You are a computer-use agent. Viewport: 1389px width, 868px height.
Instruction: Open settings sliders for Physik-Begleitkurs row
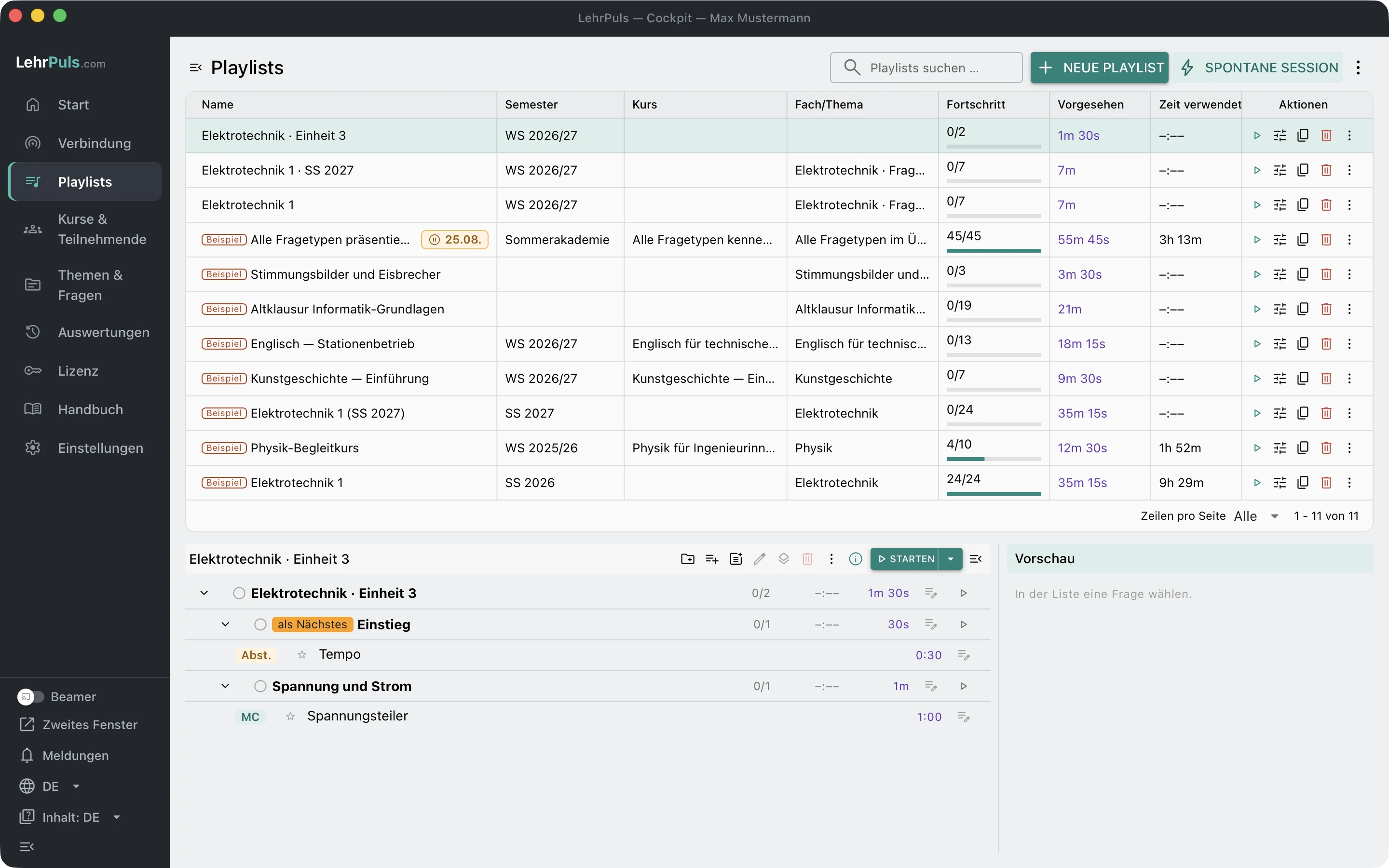(1280, 448)
